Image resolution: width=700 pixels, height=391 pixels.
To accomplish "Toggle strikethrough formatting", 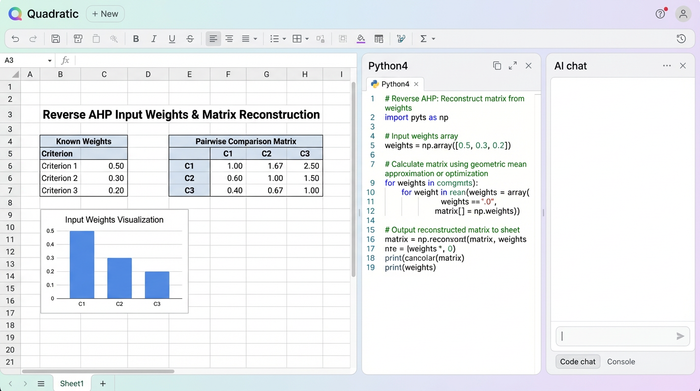I will point(190,39).
